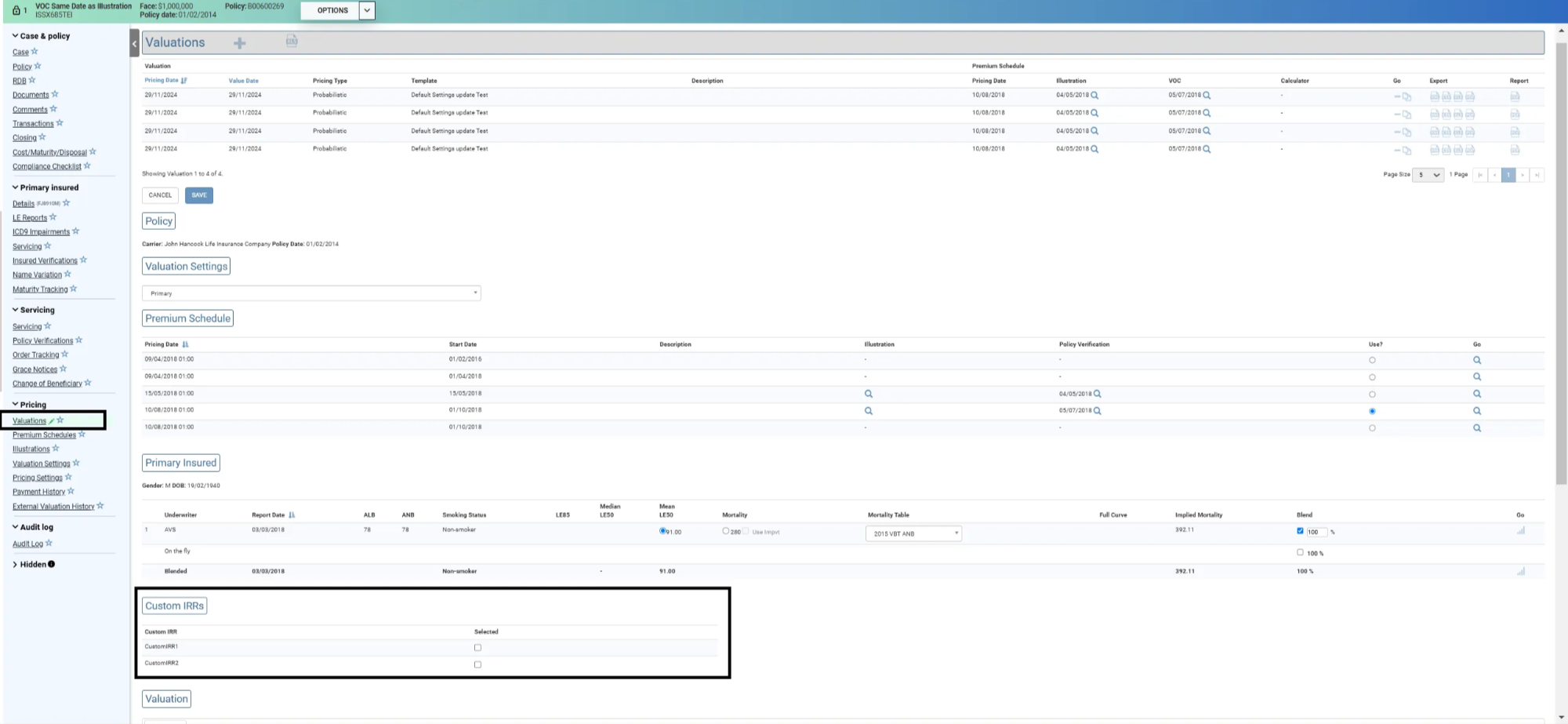Image resolution: width=1568 pixels, height=724 pixels.
Task: Click the XLS export icon beside Valuations title
Action: (x=292, y=41)
